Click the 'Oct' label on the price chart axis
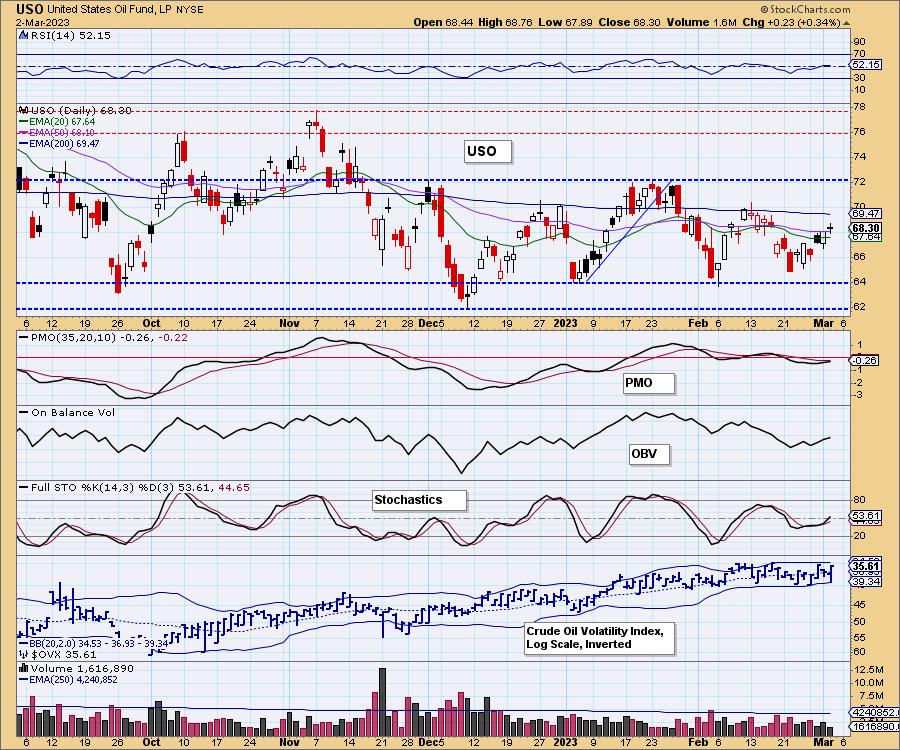Viewport: 900px width, 750px height. 151,323
